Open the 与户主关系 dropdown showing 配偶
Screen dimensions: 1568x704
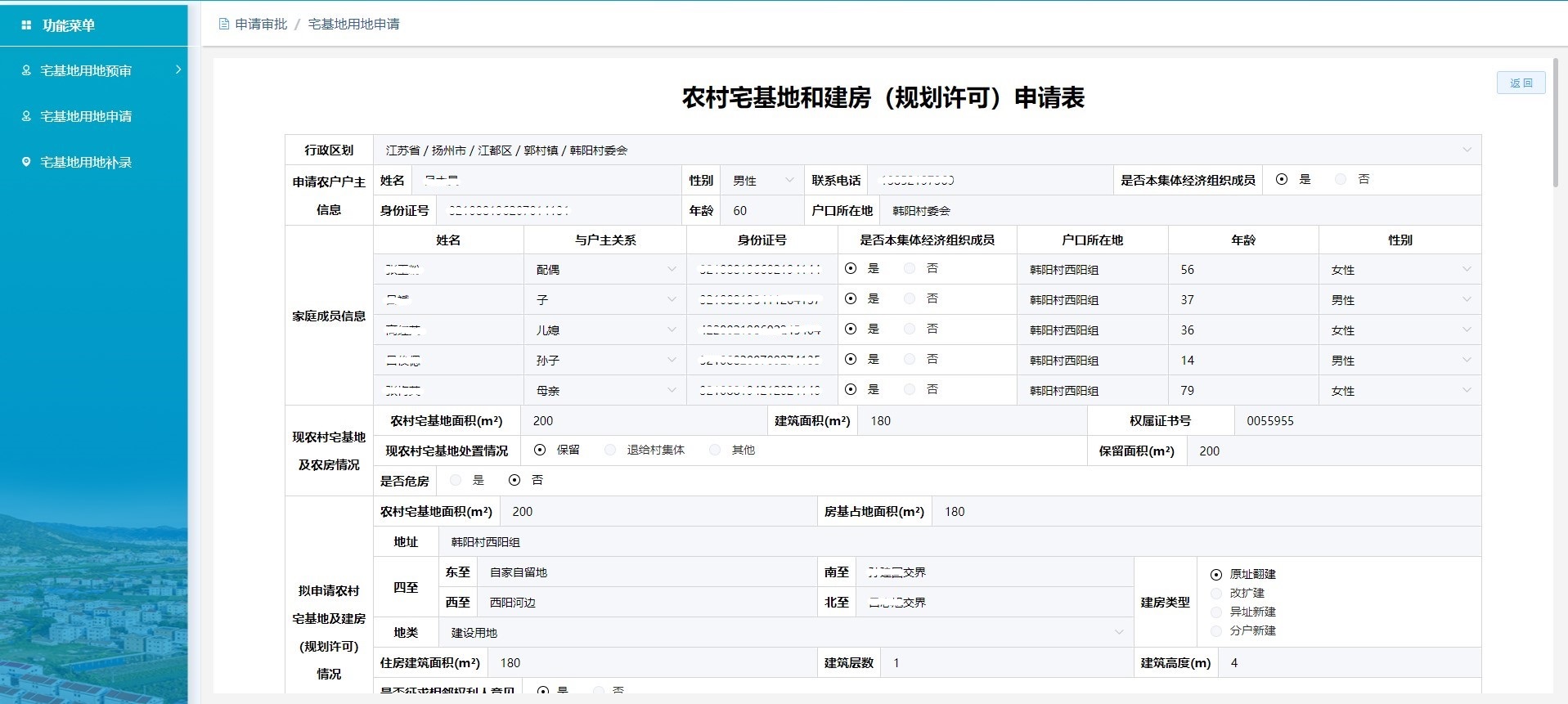pyautogui.click(x=671, y=270)
